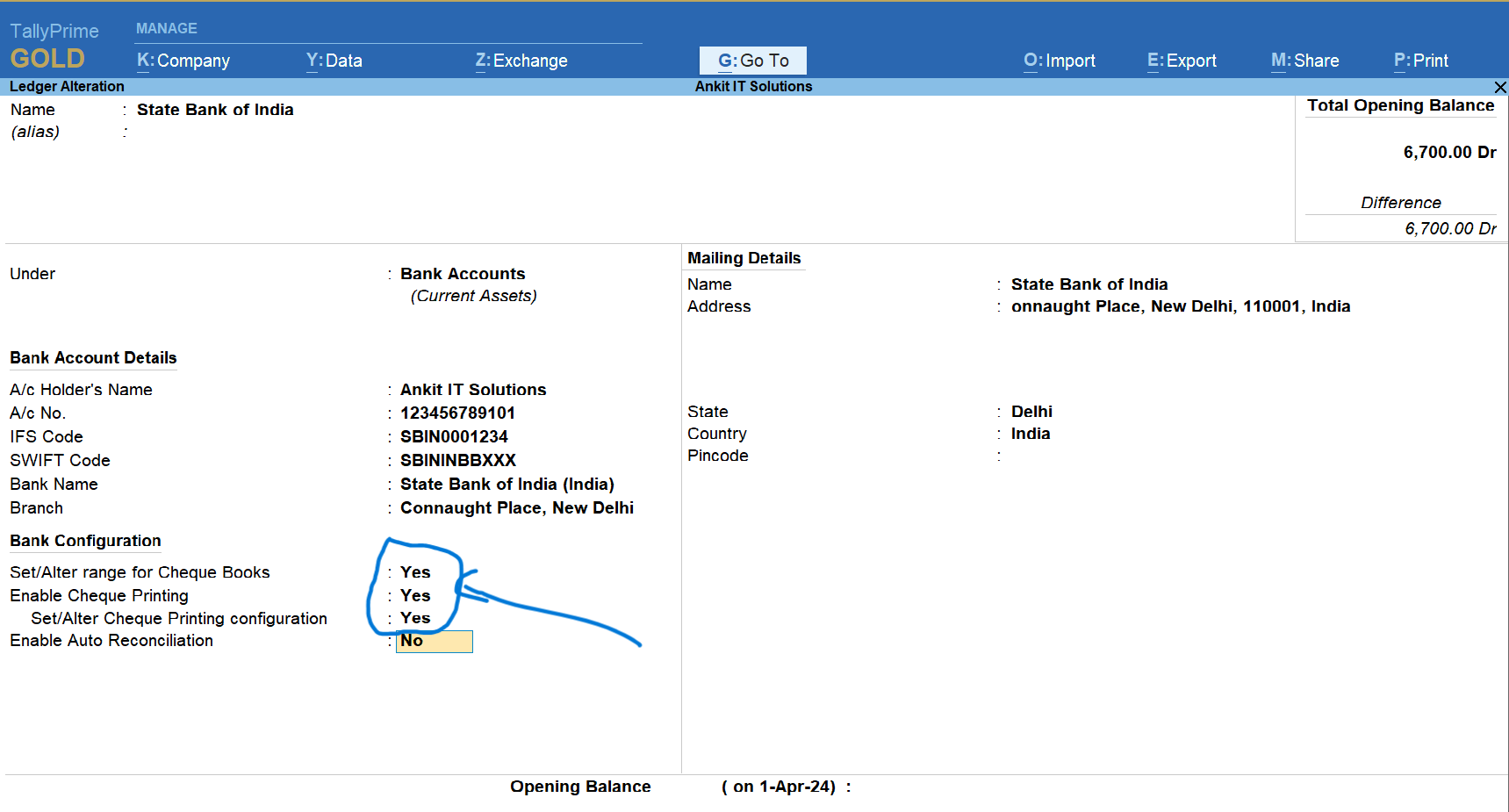Click the Total Opening Balance 6,700.00 Dr

coord(1449,153)
